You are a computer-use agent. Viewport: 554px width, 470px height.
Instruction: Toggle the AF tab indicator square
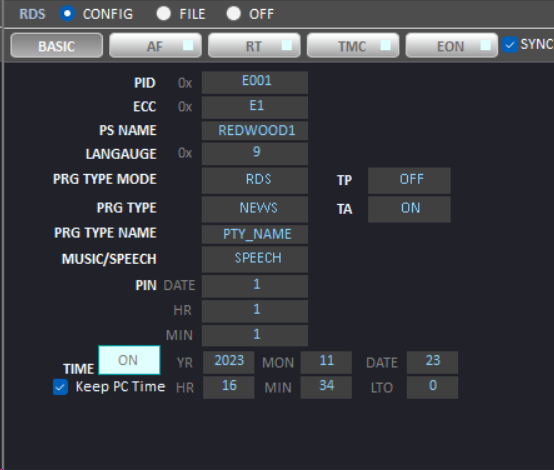tap(188, 45)
